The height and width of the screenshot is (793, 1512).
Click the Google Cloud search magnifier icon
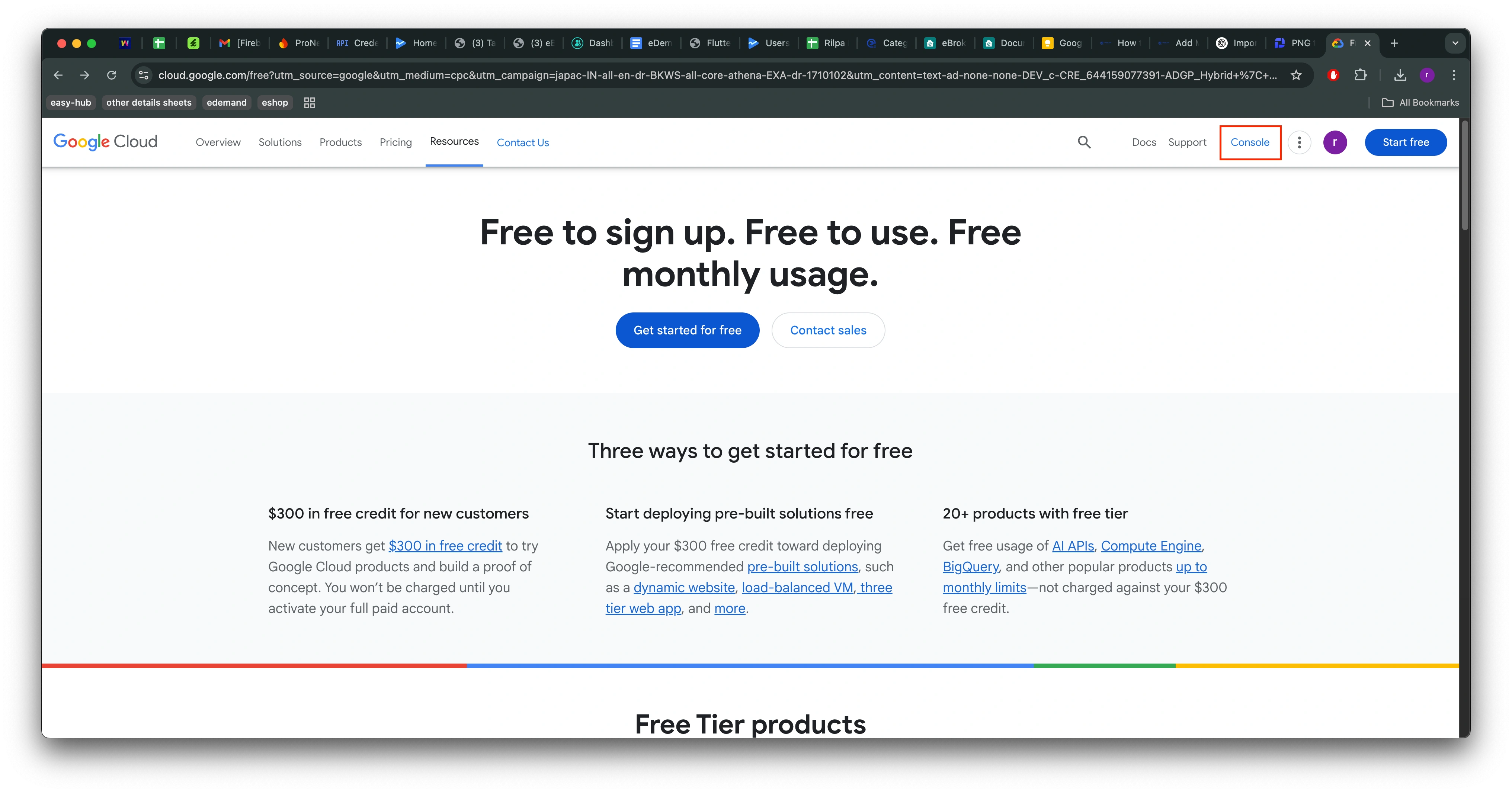tap(1084, 142)
